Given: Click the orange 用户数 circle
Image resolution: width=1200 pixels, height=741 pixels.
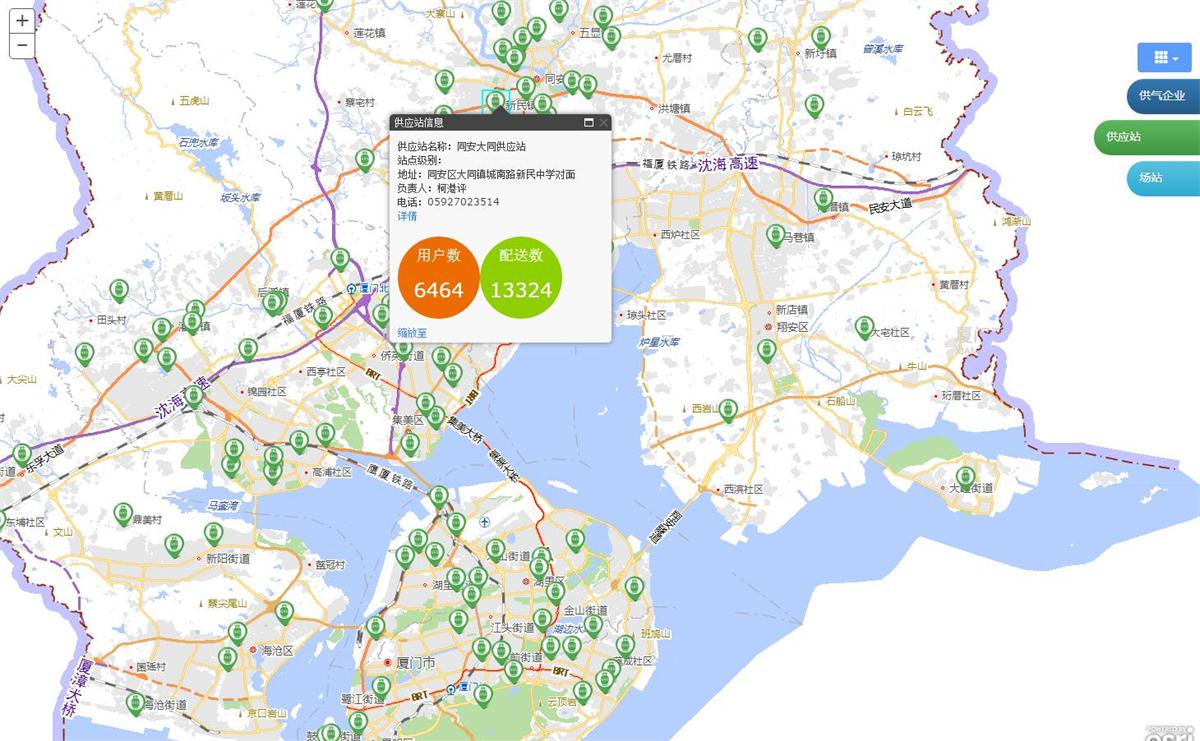Looking at the screenshot, I should tap(438, 276).
